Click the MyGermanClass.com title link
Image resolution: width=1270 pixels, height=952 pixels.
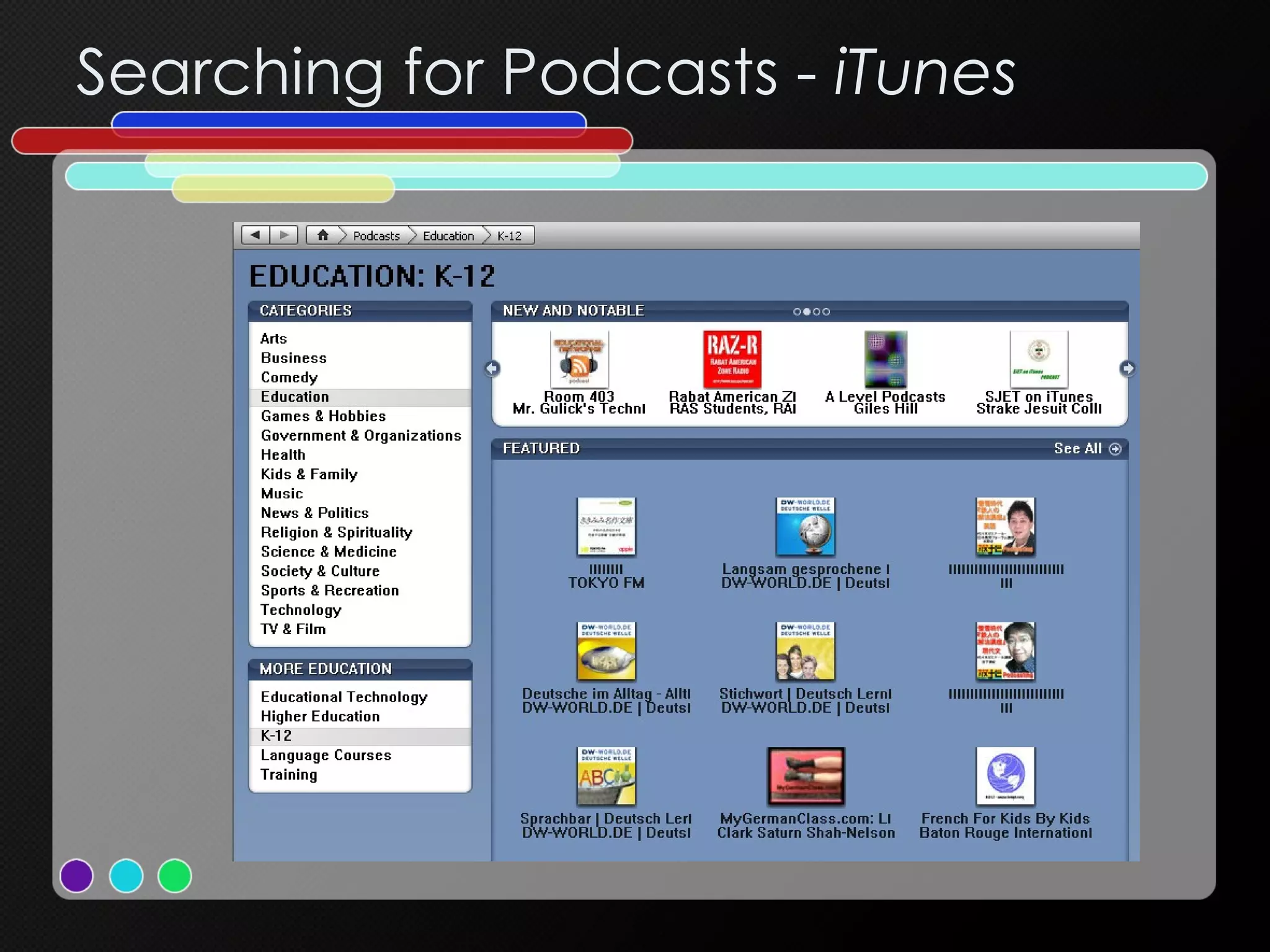coord(806,819)
